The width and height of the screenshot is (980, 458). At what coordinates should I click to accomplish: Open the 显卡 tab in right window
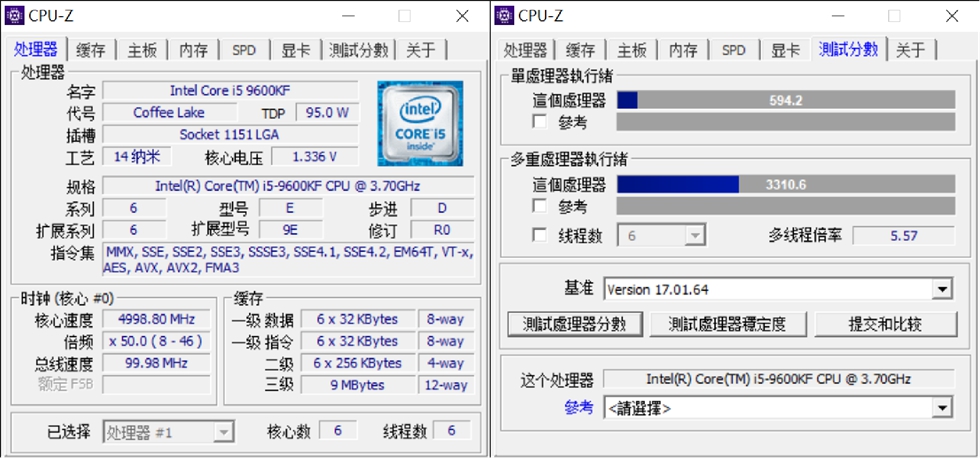tap(785, 51)
